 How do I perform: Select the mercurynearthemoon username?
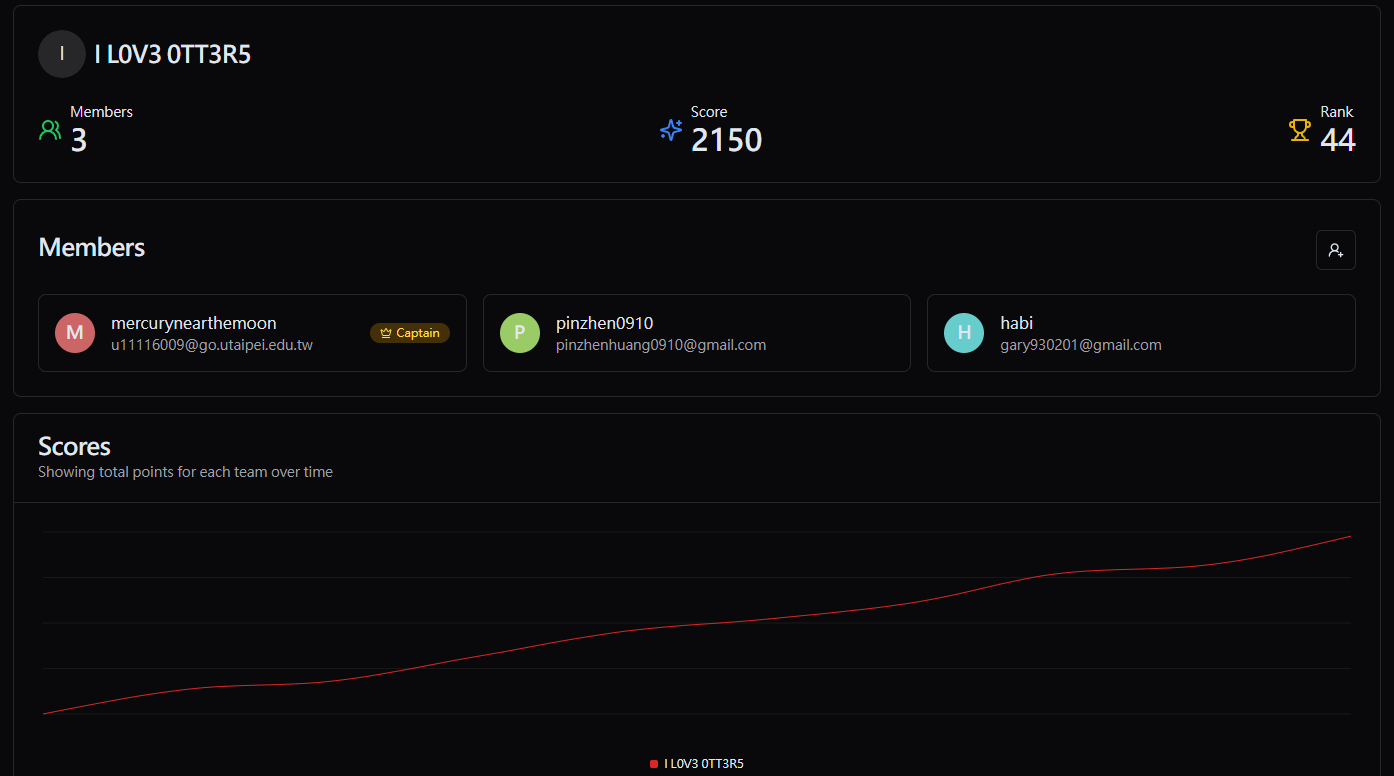tap(194, 323)
